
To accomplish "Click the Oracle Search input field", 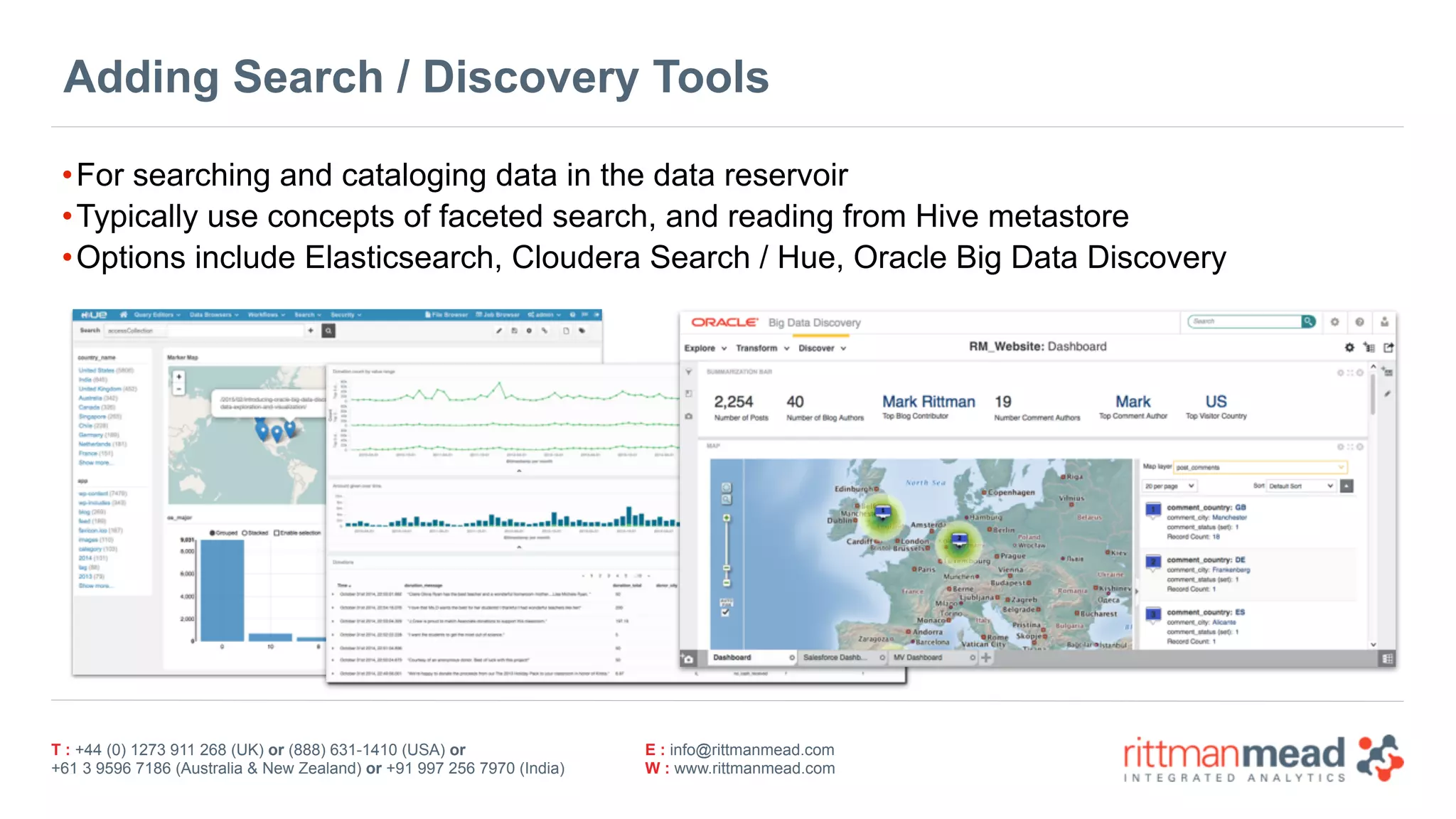I will (1244, 321).
